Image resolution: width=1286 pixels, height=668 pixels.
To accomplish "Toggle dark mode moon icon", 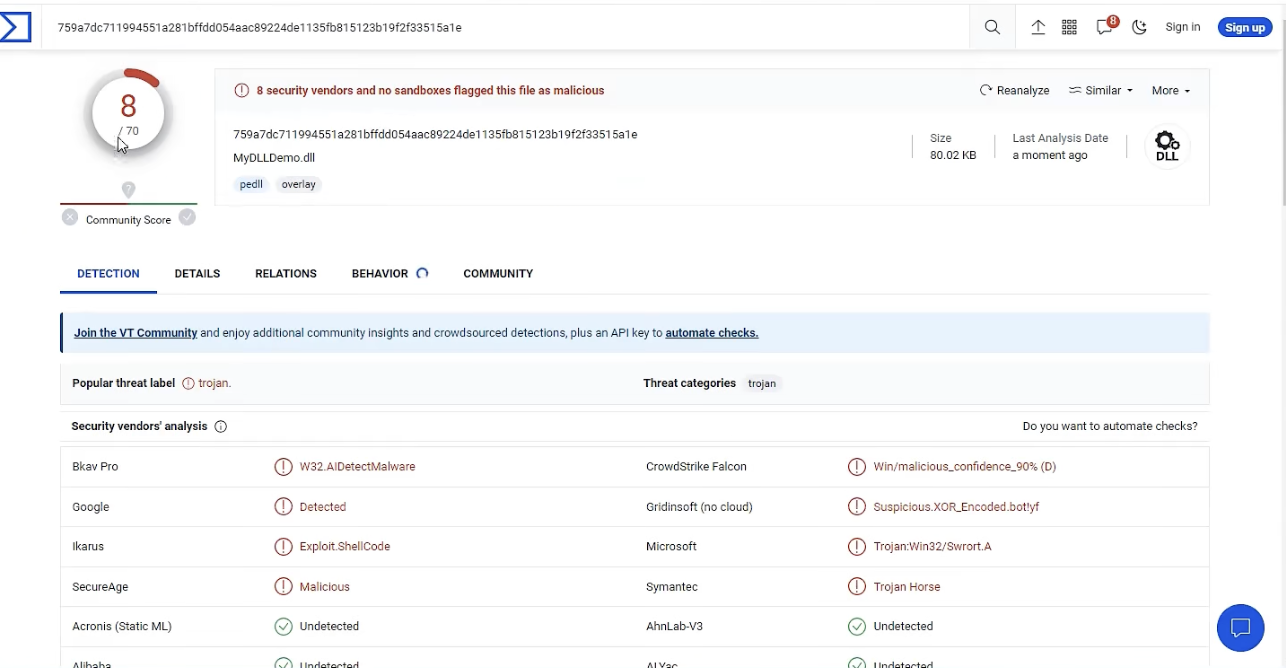I will tap(1139, 27).
